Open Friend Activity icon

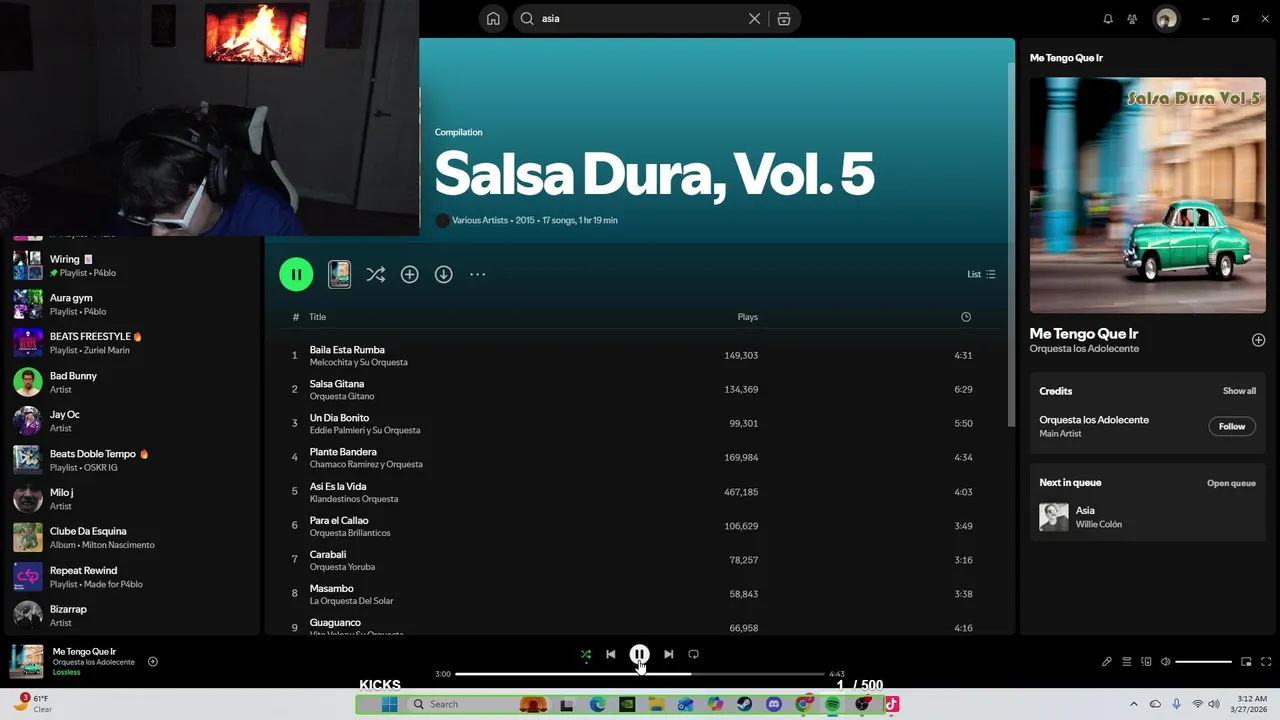click(1132, 19)
